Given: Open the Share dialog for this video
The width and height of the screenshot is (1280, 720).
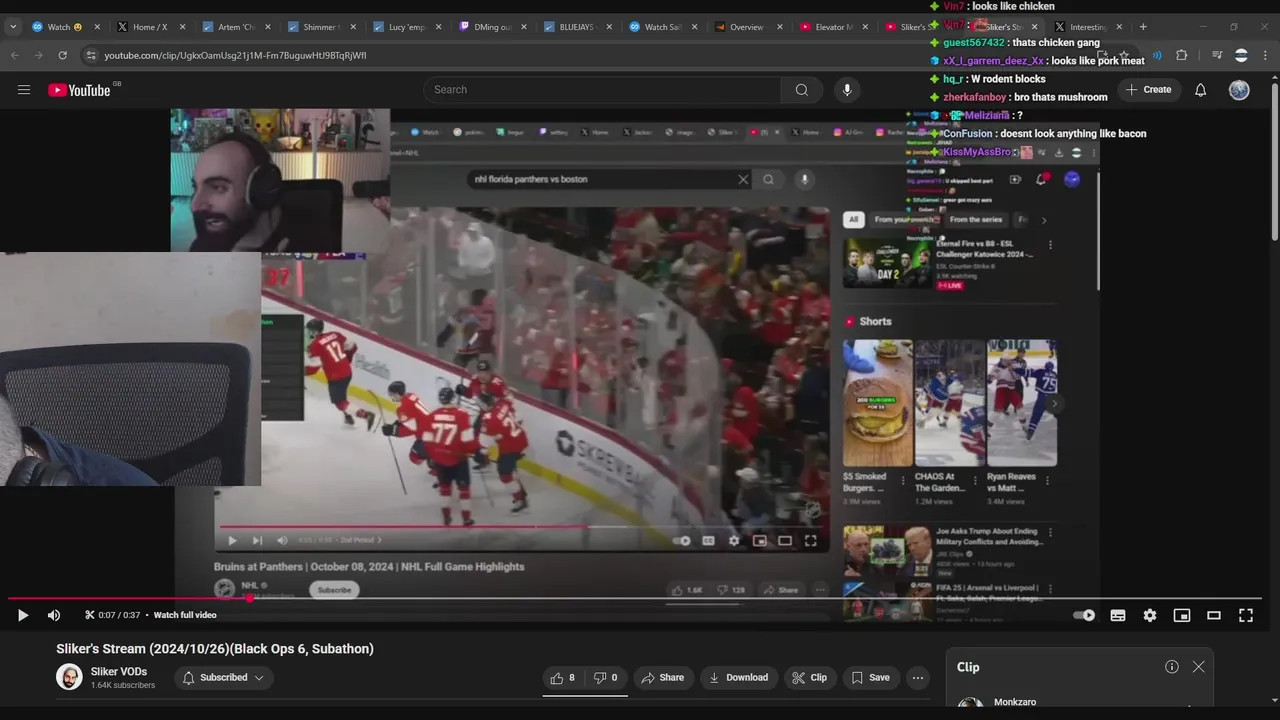Looking at the screenshot, I should (x=663, y=678).
